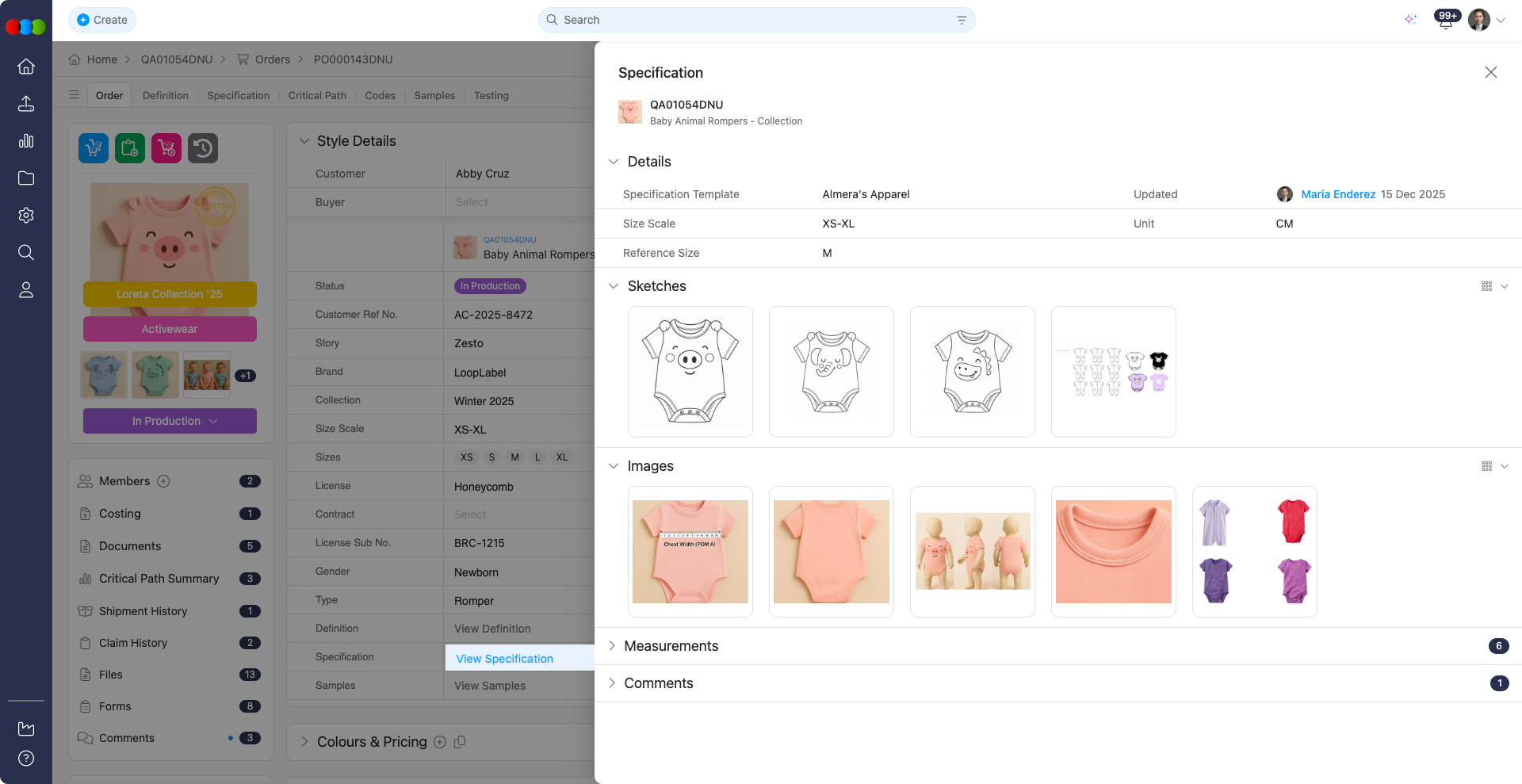Open the notifications bell showing 99+

point(1445,20)
